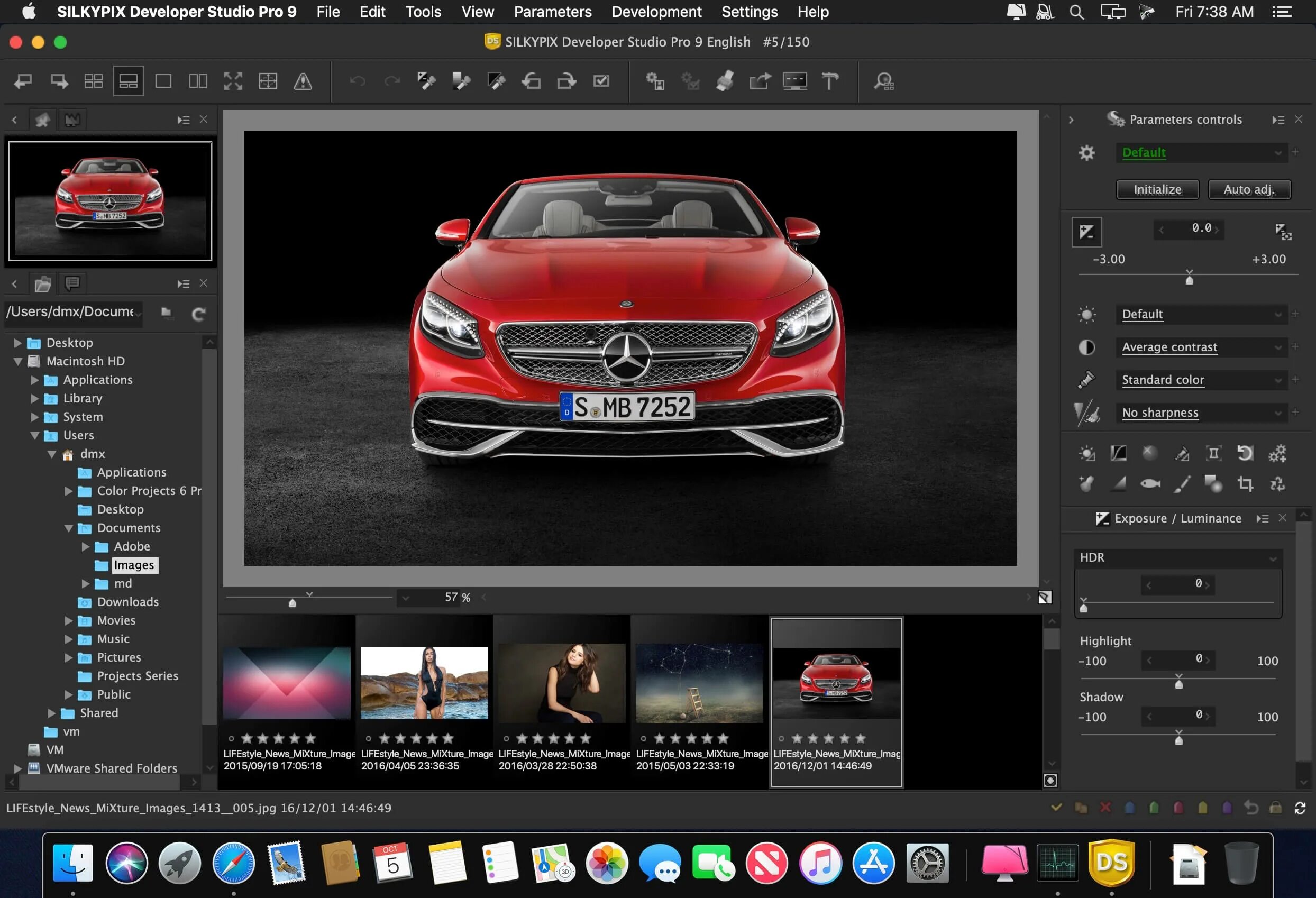The height and width of the screenshot is (898, 1316).
Task: Select the swimsuit photo thumbnail in filmstrip
Action: click(424, 683)
